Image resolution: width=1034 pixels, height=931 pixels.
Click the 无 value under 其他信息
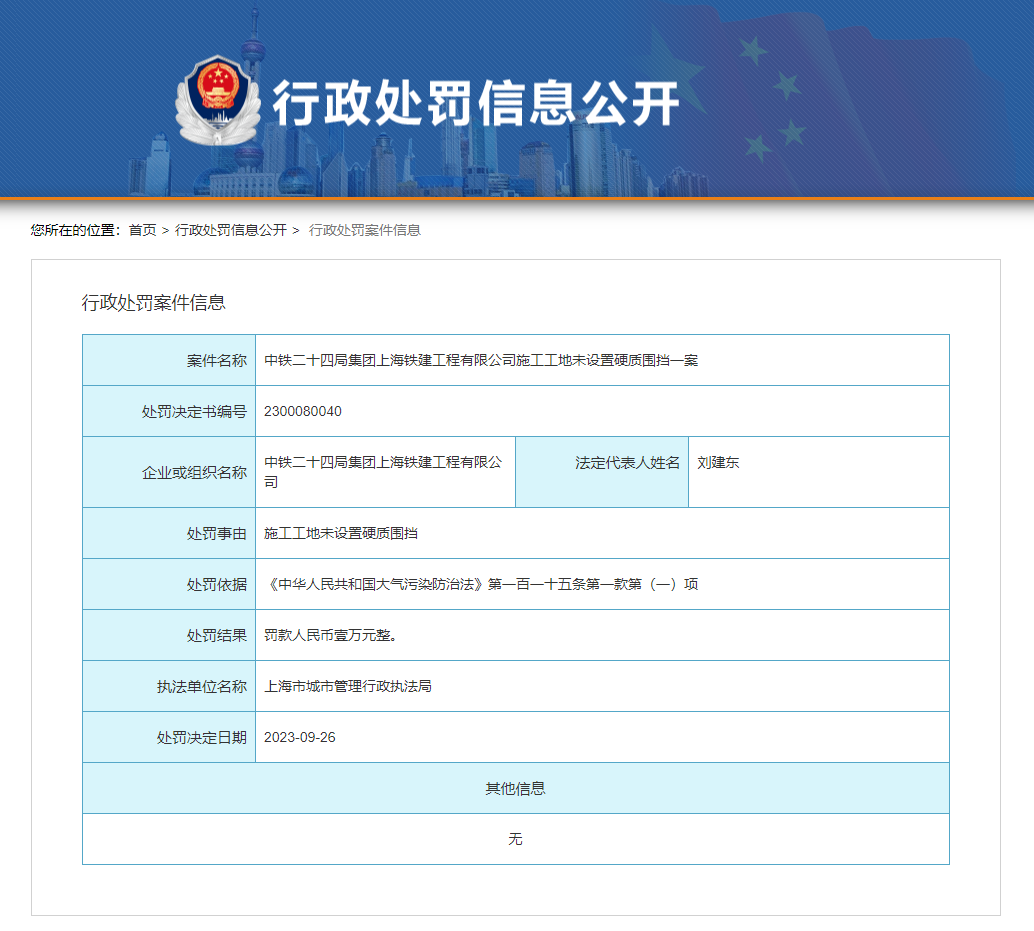coord(516,839)
